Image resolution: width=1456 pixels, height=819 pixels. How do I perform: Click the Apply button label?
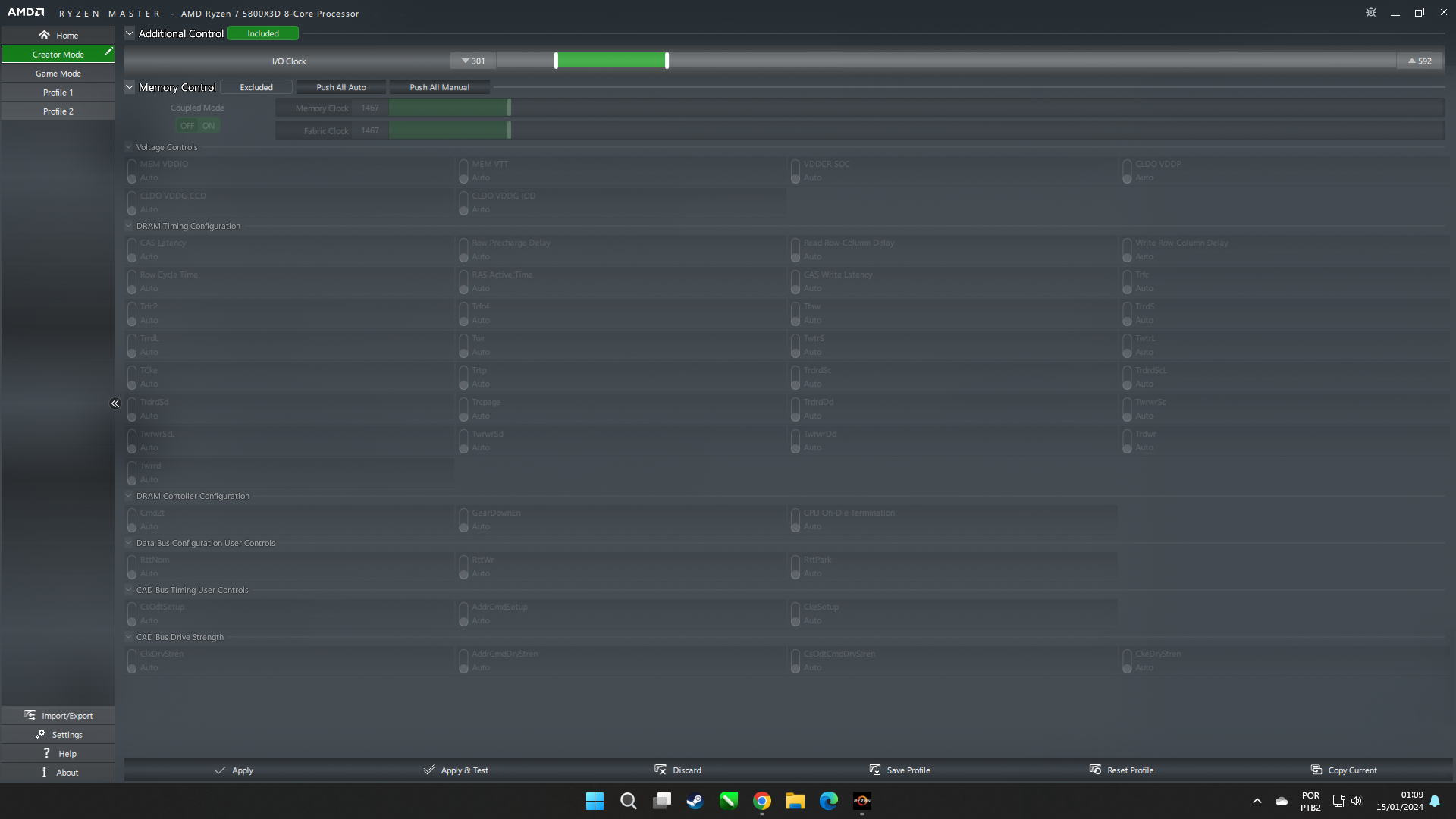point(243,770)
